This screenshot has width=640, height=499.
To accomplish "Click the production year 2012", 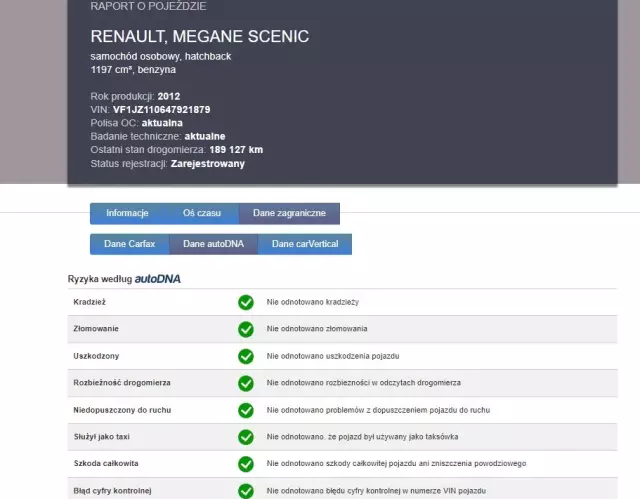I will pos(169,96).
